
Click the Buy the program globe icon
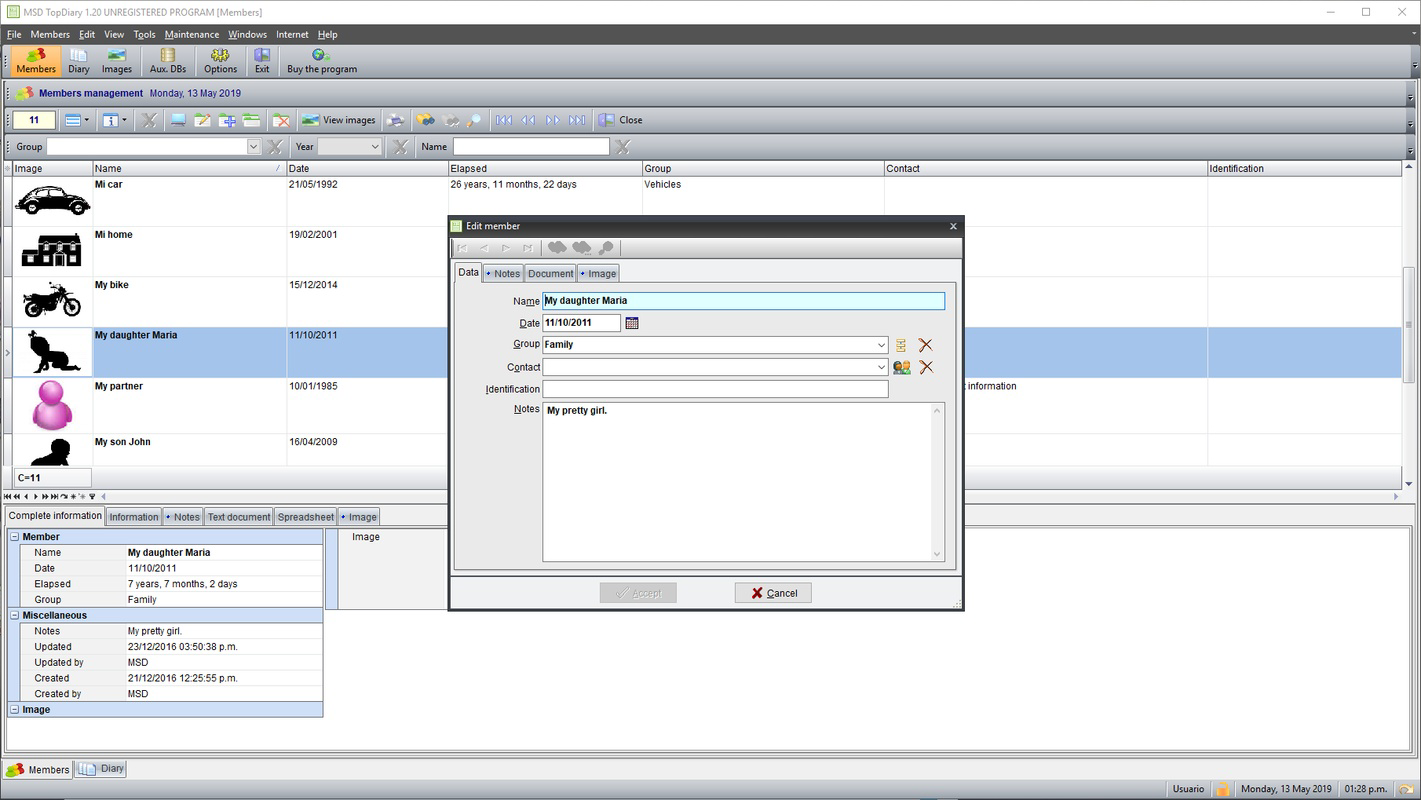322,61
